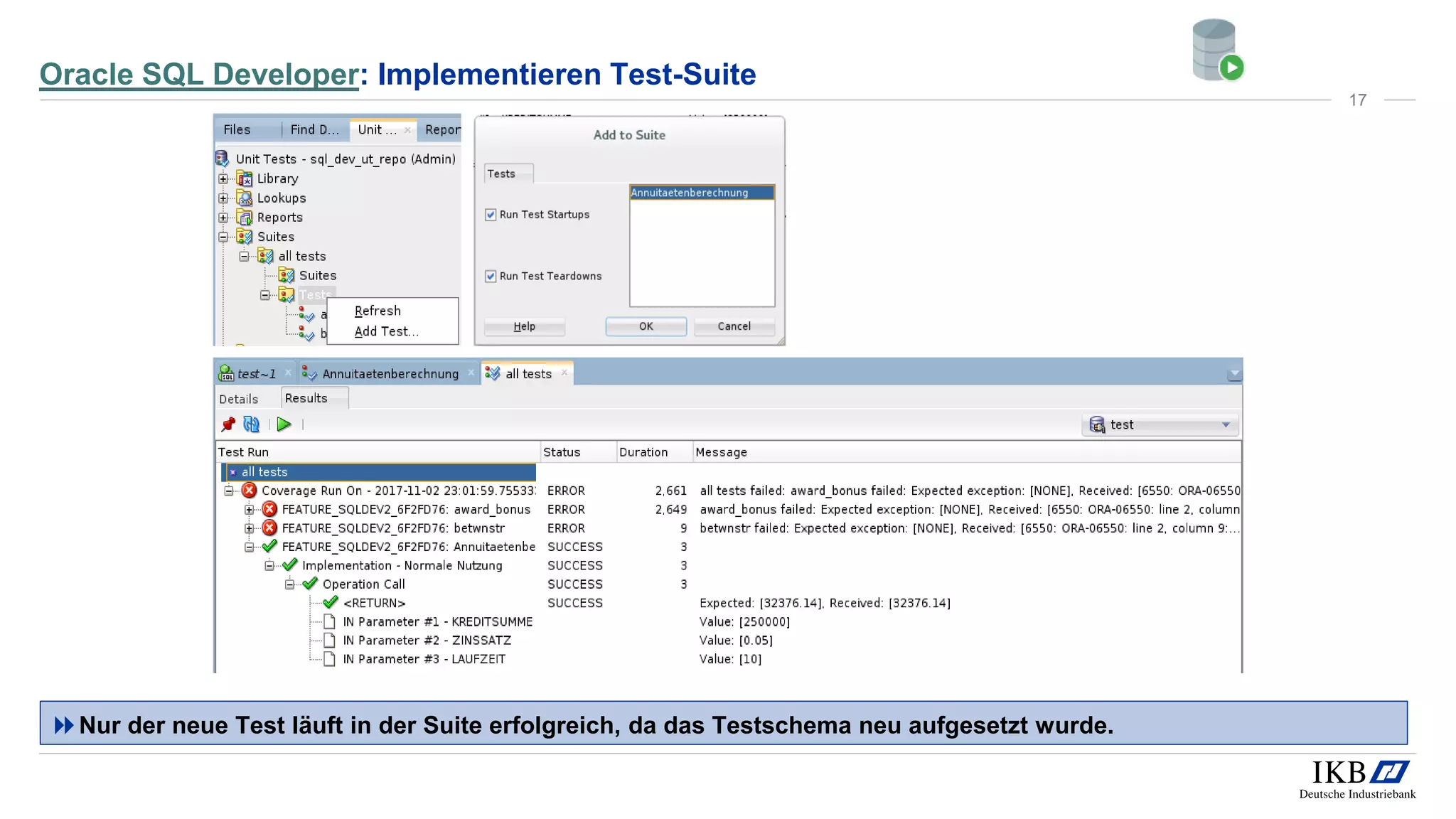Click document icon of Parameter #3 LAUFZEIT

(330, 659)
